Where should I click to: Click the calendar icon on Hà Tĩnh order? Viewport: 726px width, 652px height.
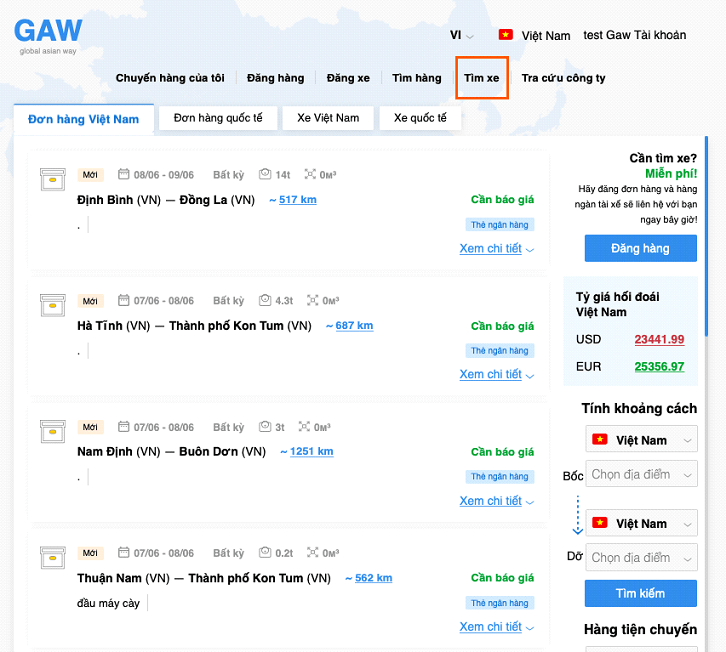[x=124, y=300]
